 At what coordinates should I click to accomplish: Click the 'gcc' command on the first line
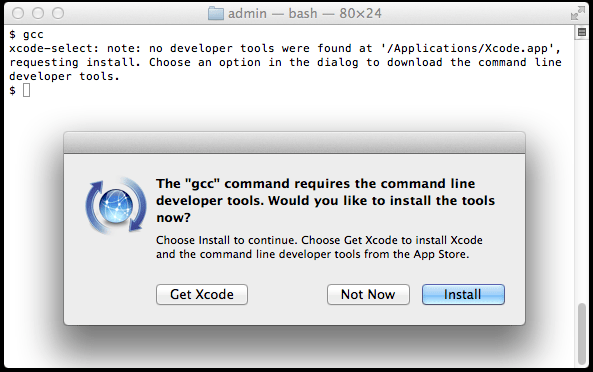[33, 34]
